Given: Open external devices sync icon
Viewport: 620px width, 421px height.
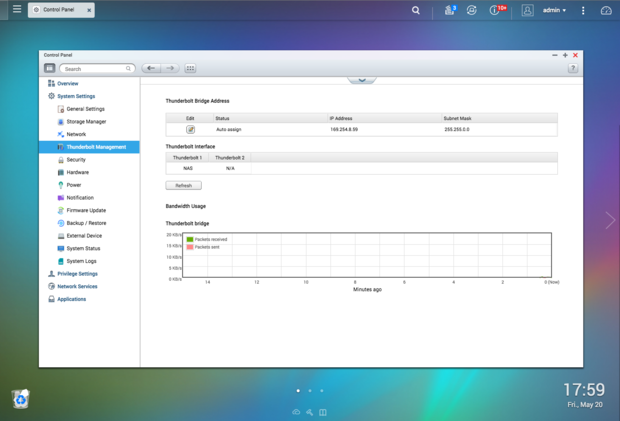Looking at the screenshot, I should coord(471,10).
